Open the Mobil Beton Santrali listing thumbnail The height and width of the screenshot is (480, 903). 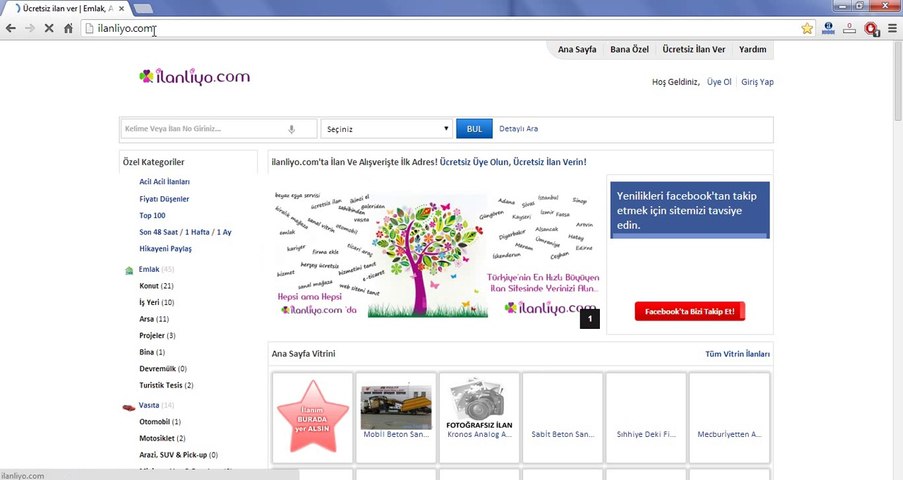point(396,407)
